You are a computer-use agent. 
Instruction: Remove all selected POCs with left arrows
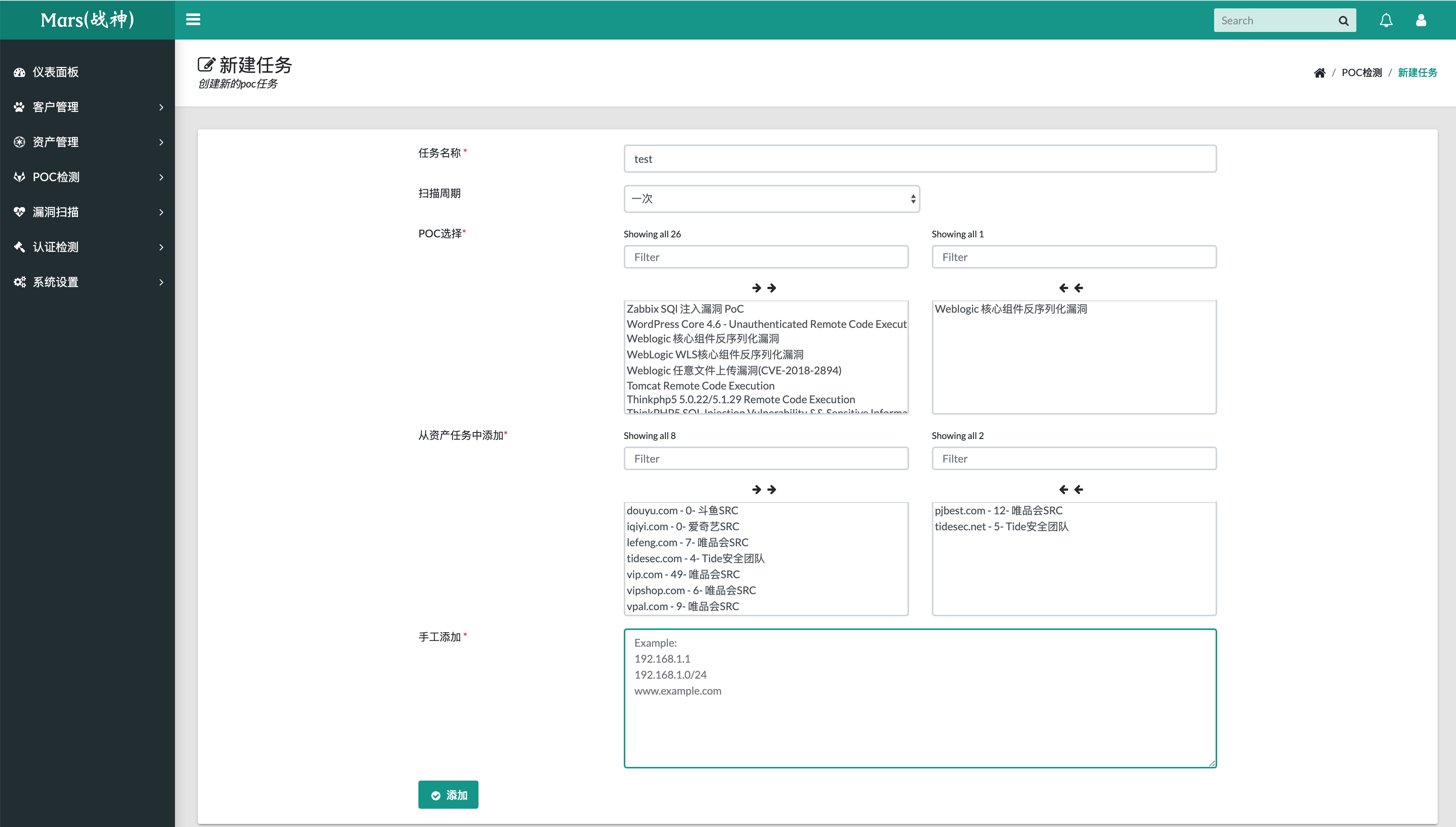[x=1071, y=288]
